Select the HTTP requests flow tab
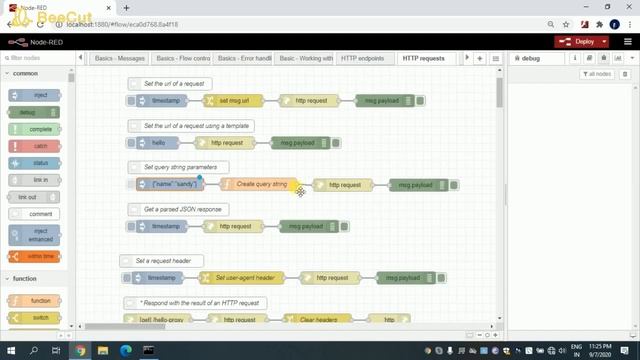Image resolution: width=640 pixels, height=360 pixels. (427, 59)
